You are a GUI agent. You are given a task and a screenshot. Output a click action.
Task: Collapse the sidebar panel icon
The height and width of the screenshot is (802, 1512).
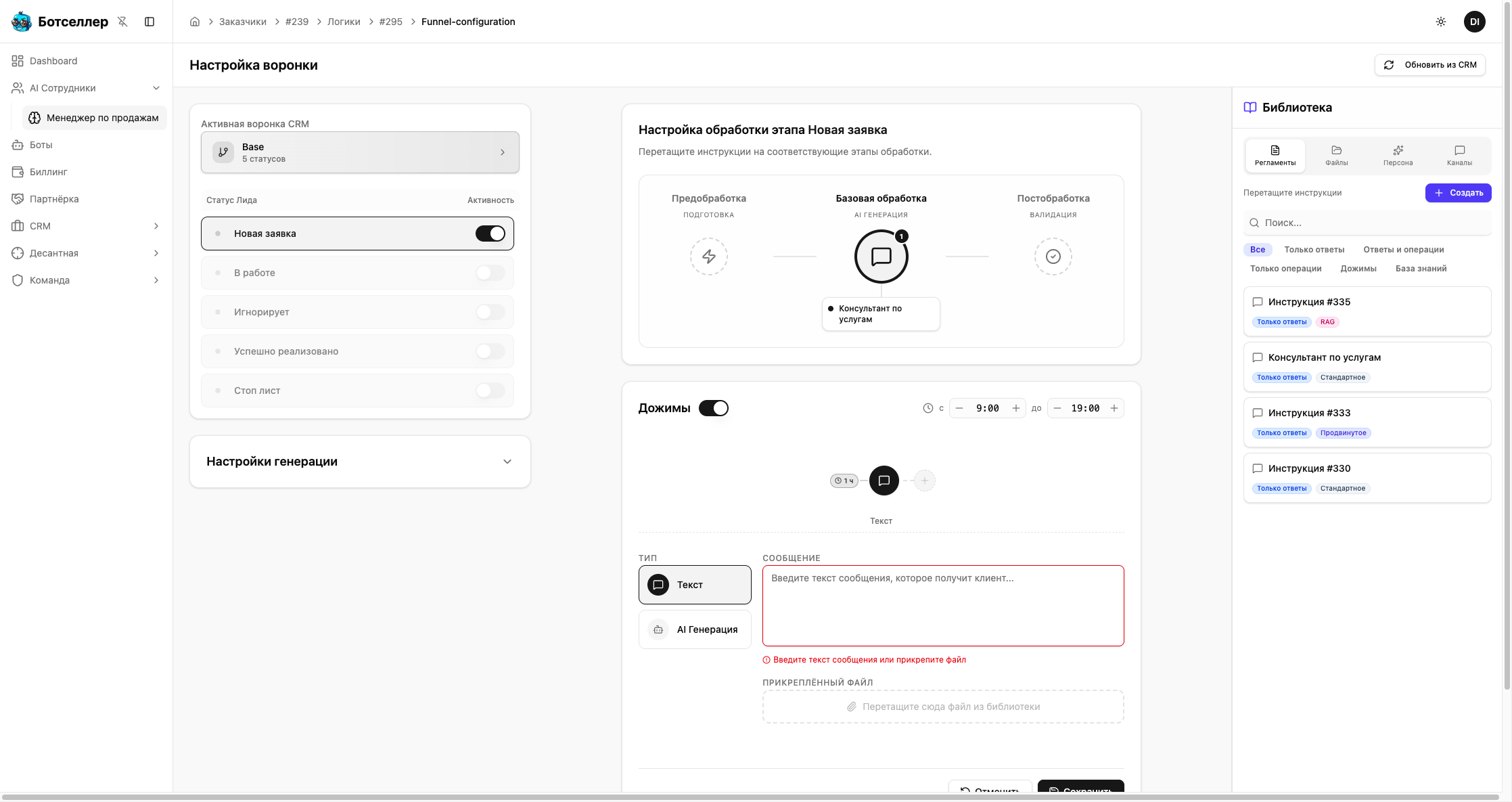(x=150, y=22)
